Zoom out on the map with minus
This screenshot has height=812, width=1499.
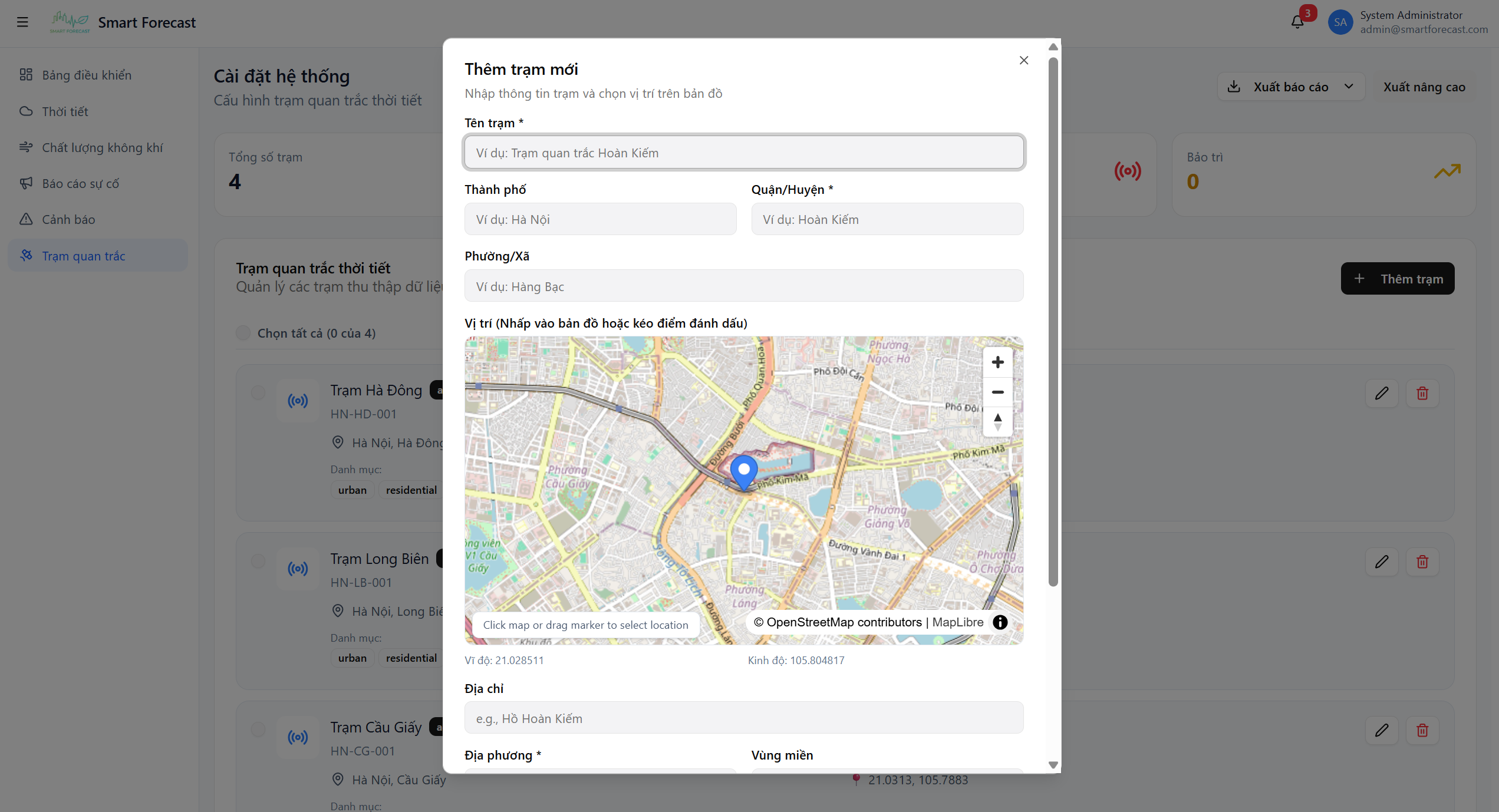tap(997, 392)
